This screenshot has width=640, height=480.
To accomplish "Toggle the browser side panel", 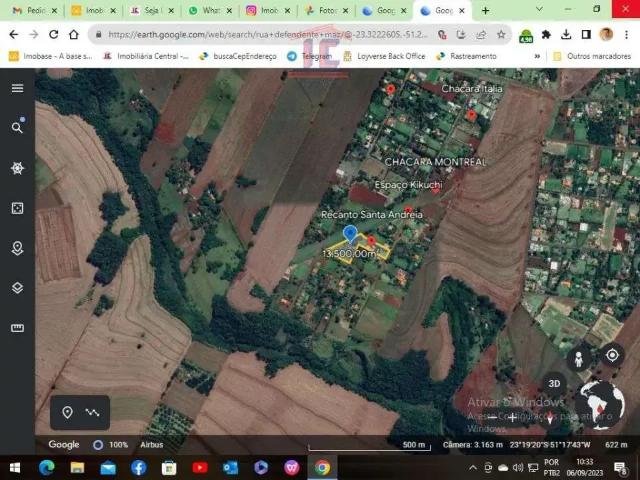I will click(586, 35).
